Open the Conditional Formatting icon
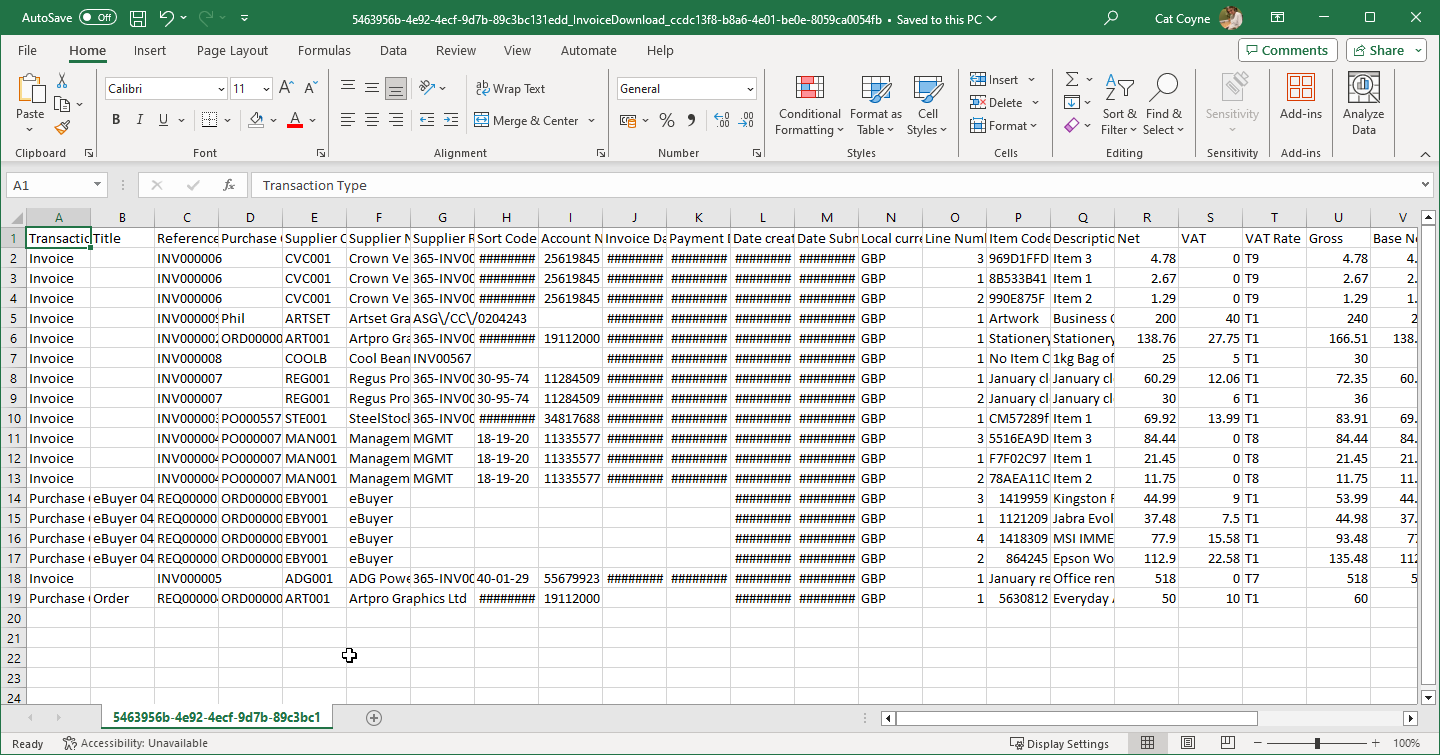This screenshot has width=1440, height=755. 809,88
